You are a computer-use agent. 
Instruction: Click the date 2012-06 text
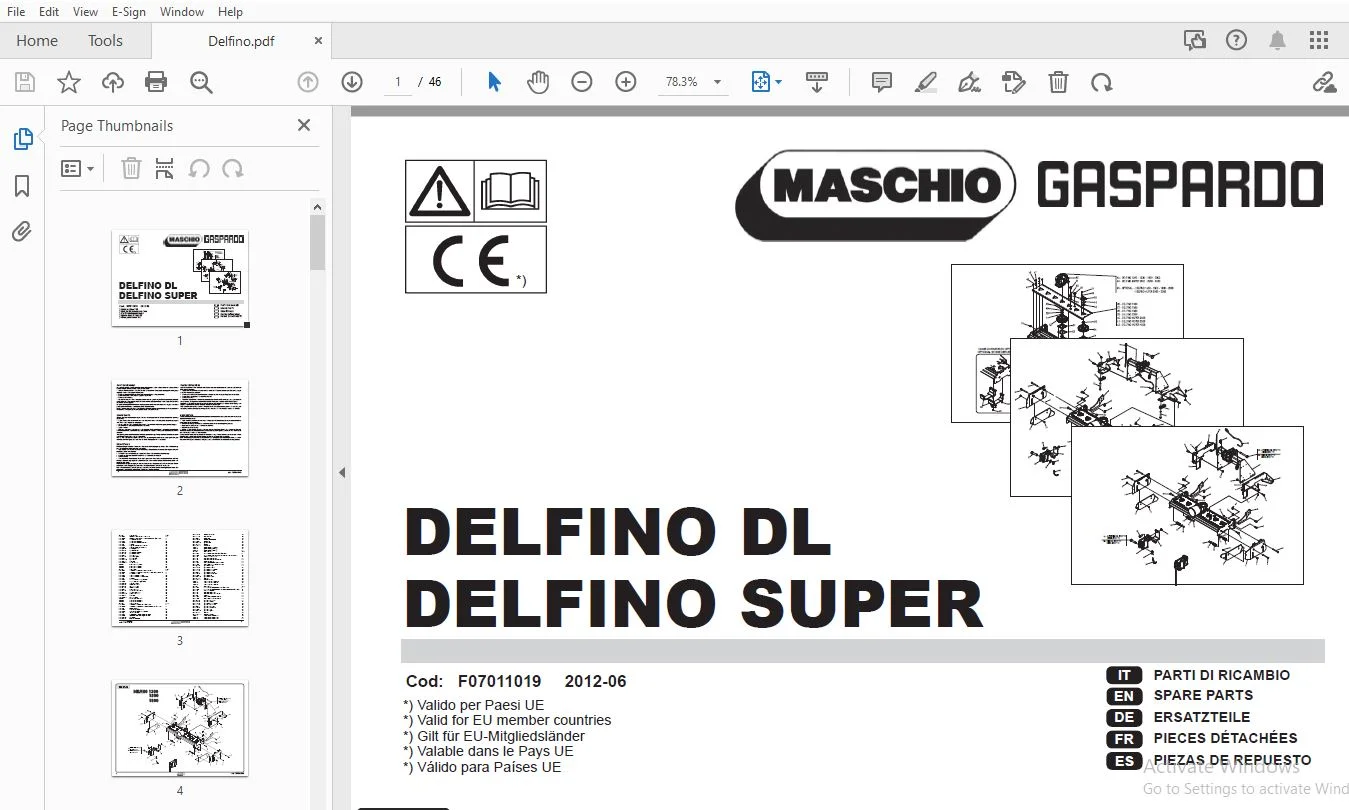[596, 682]
